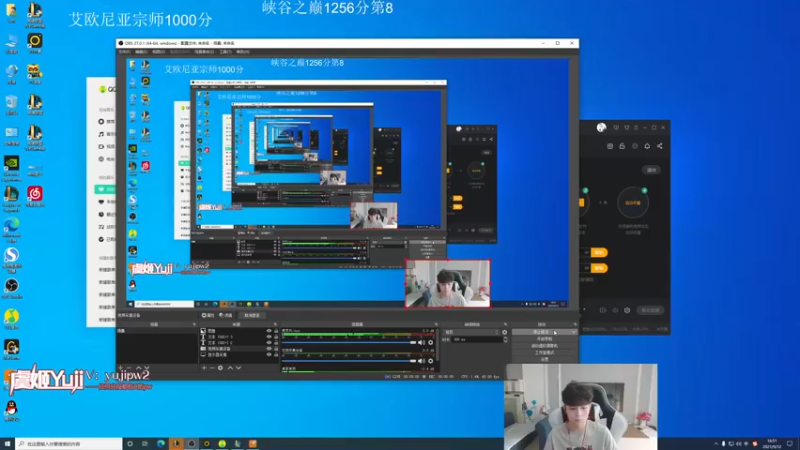This screenshot has height=450, width=800.
Task: Toggle lock on first text source
Action: coord(276,337)
